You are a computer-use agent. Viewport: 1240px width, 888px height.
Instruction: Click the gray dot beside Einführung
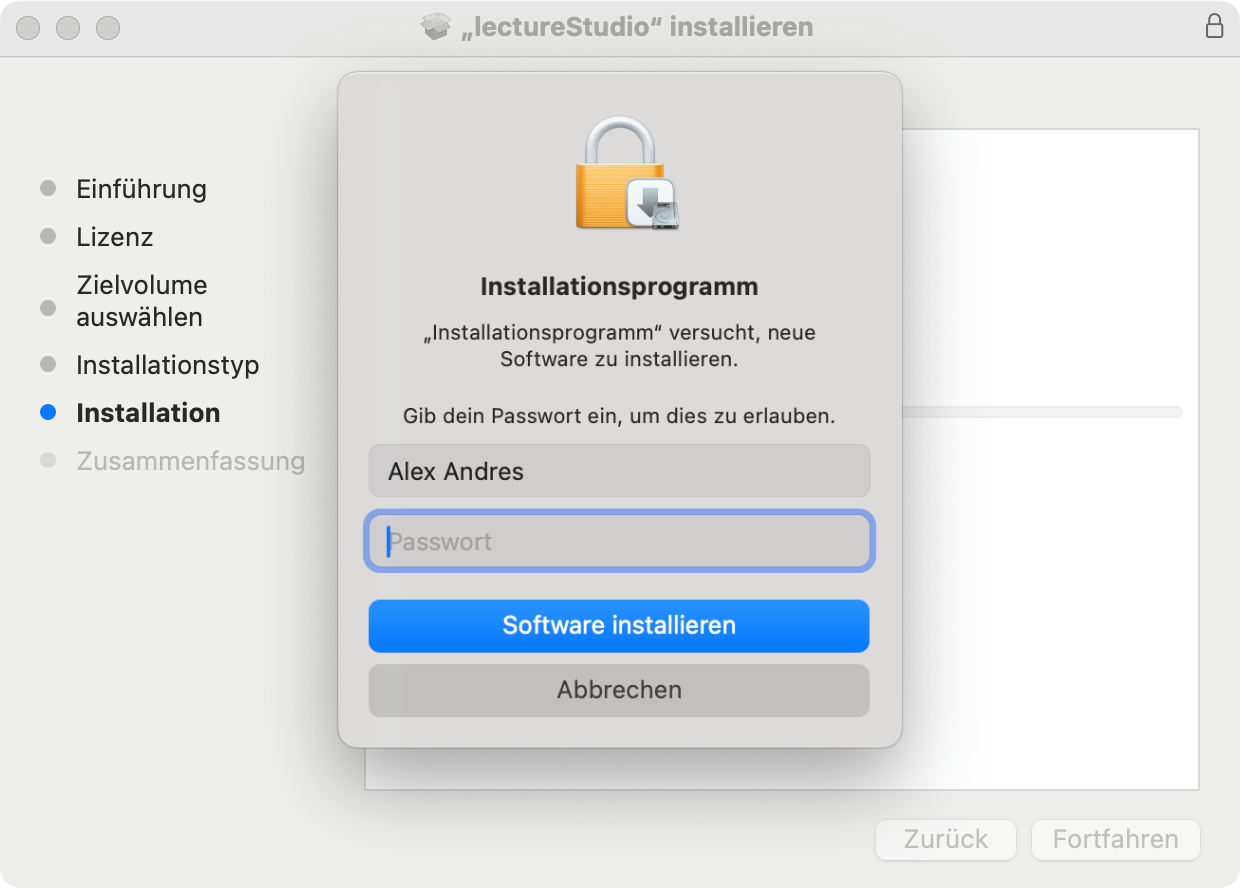pos(47,188)
